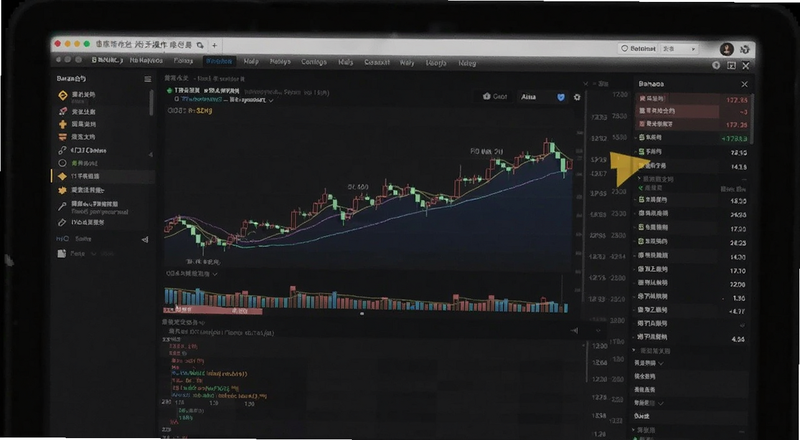Select the watchlist row valued 22.00
The height and width of the screenshot is (440, 800).
(693, 284)
